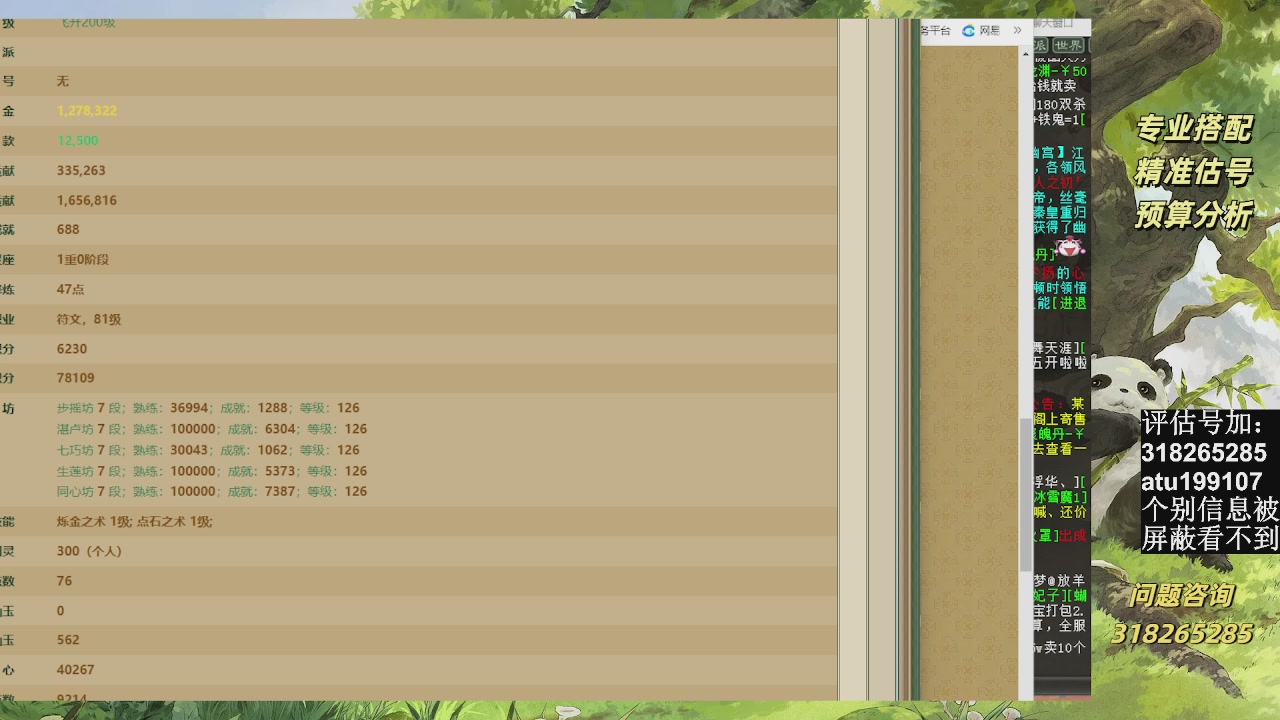Click the 七巧坊 7段 workshop row
The image size is (1280, 720).
pos(208,450)
